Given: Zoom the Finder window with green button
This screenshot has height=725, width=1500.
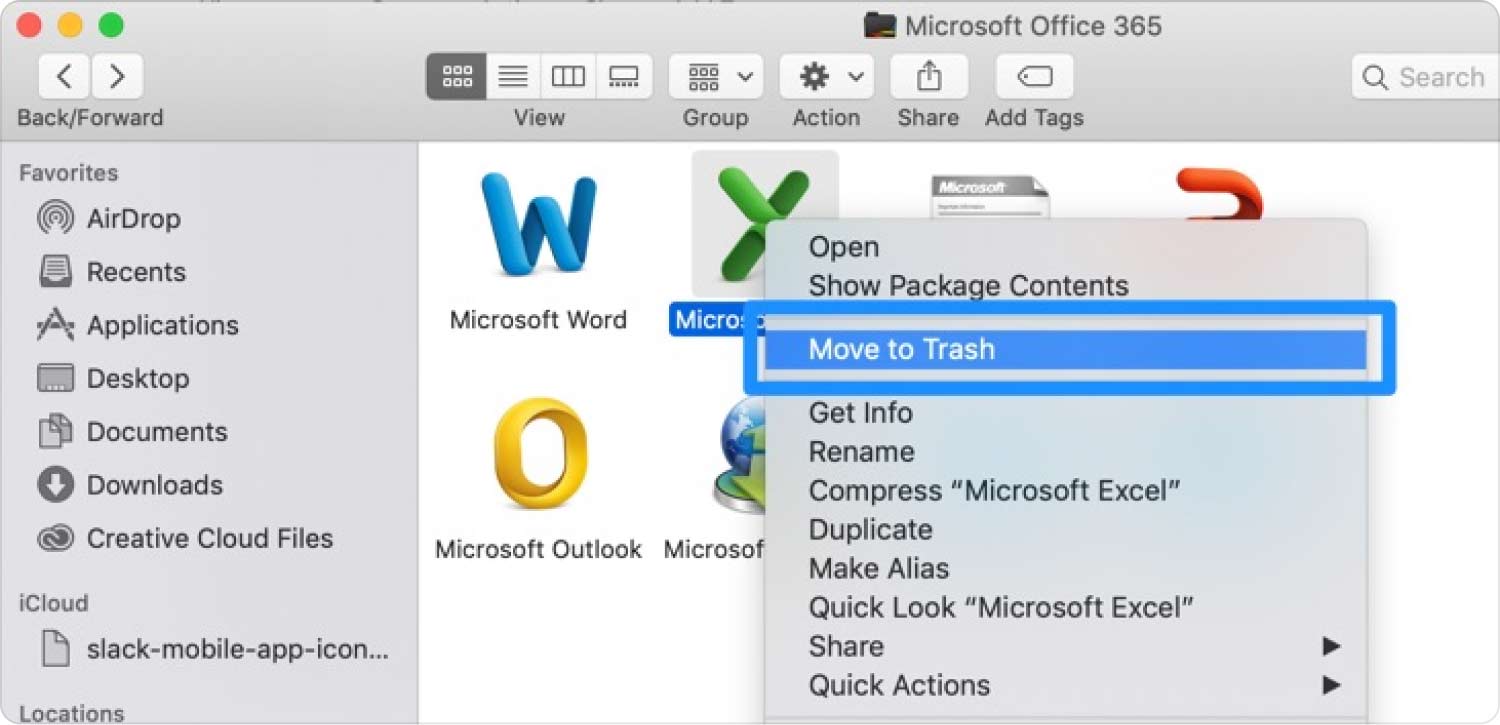Looking at the screenshot, I should 111,24.
